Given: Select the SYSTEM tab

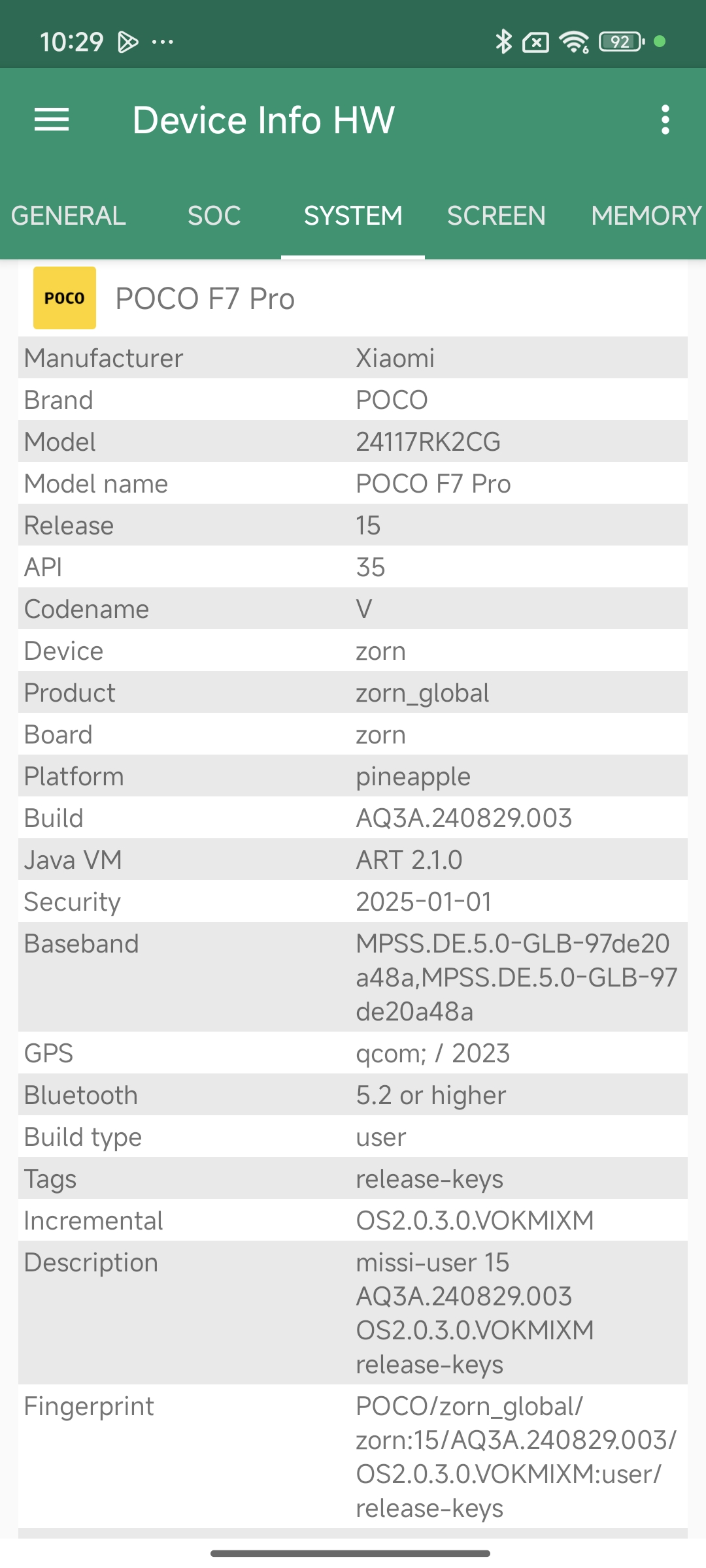Looking at the screenshot, I should tap(353, 216).
